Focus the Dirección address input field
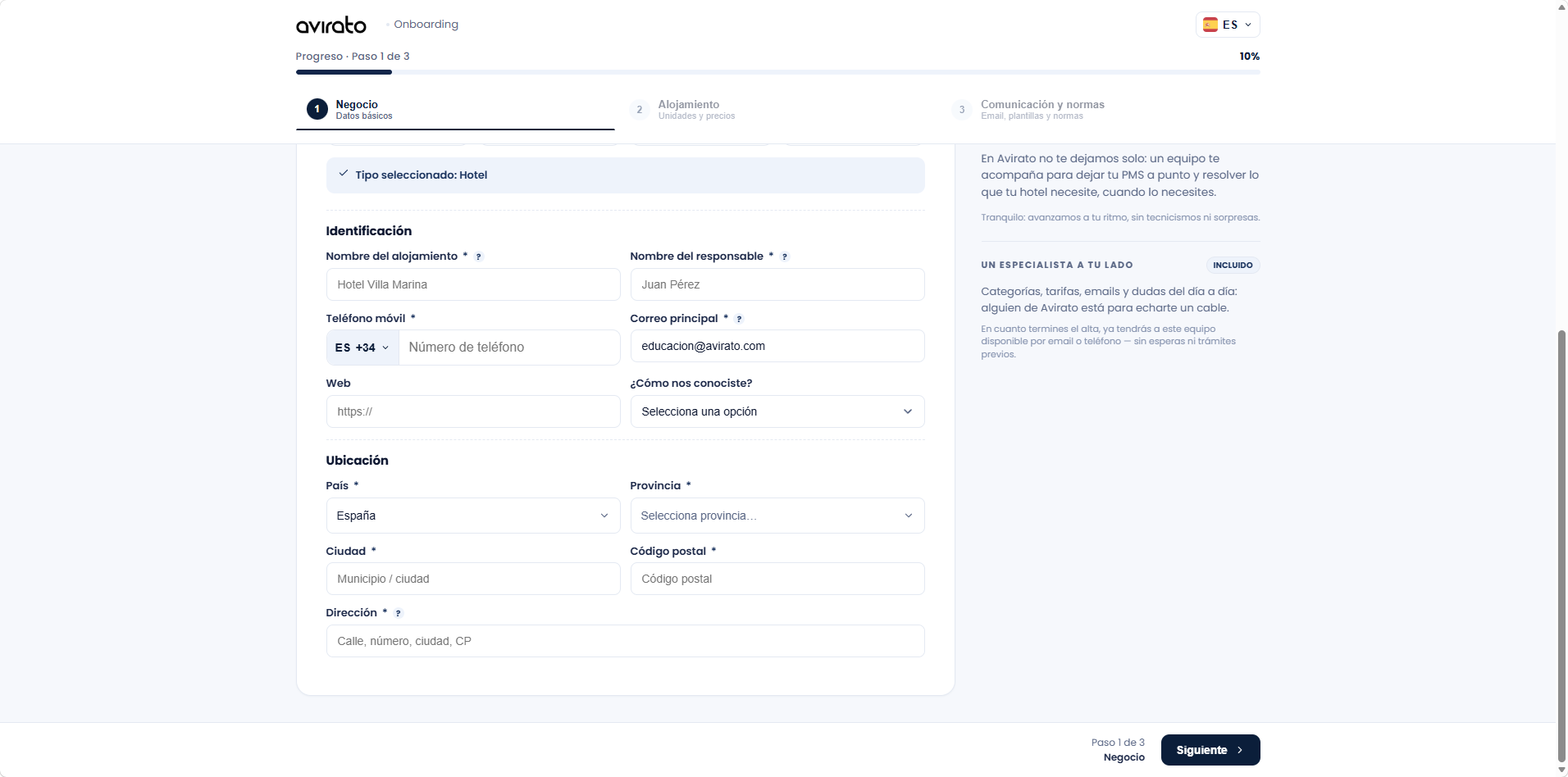 point(625,641)
